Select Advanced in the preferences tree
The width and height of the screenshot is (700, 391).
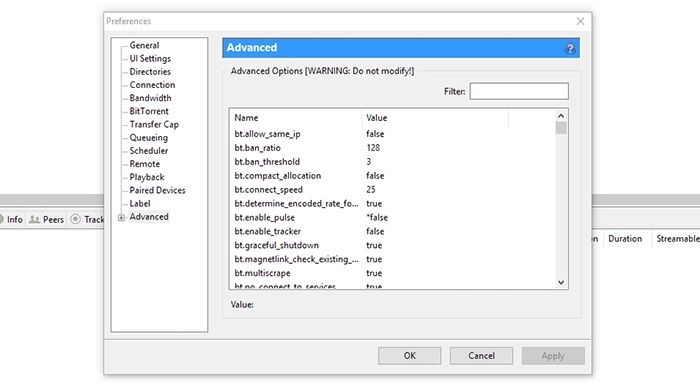pos(149,216)
